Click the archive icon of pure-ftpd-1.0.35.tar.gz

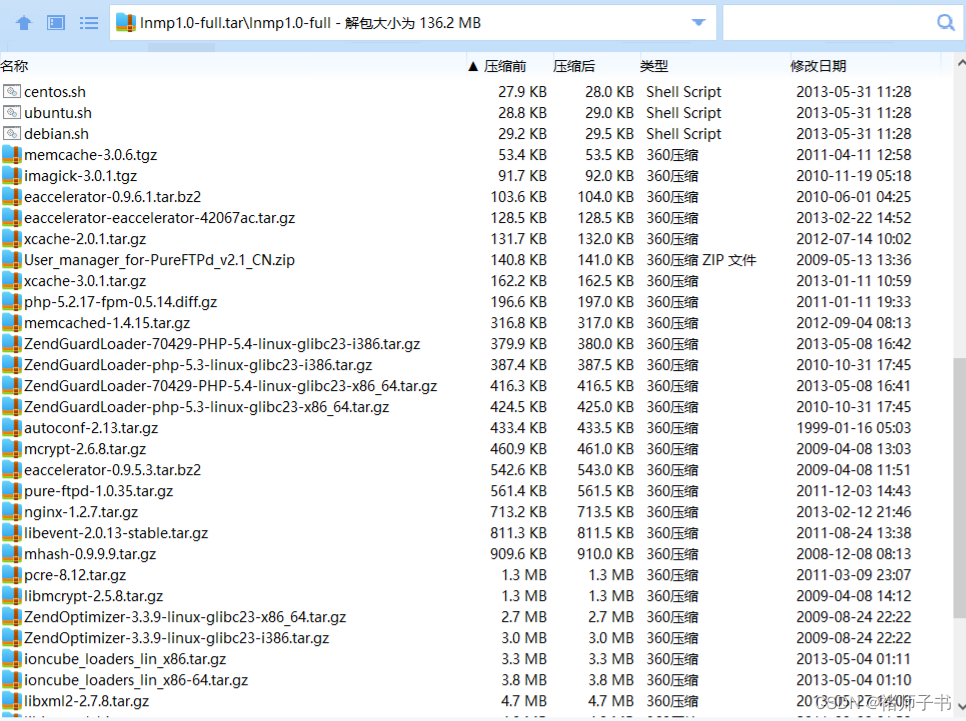12,491
